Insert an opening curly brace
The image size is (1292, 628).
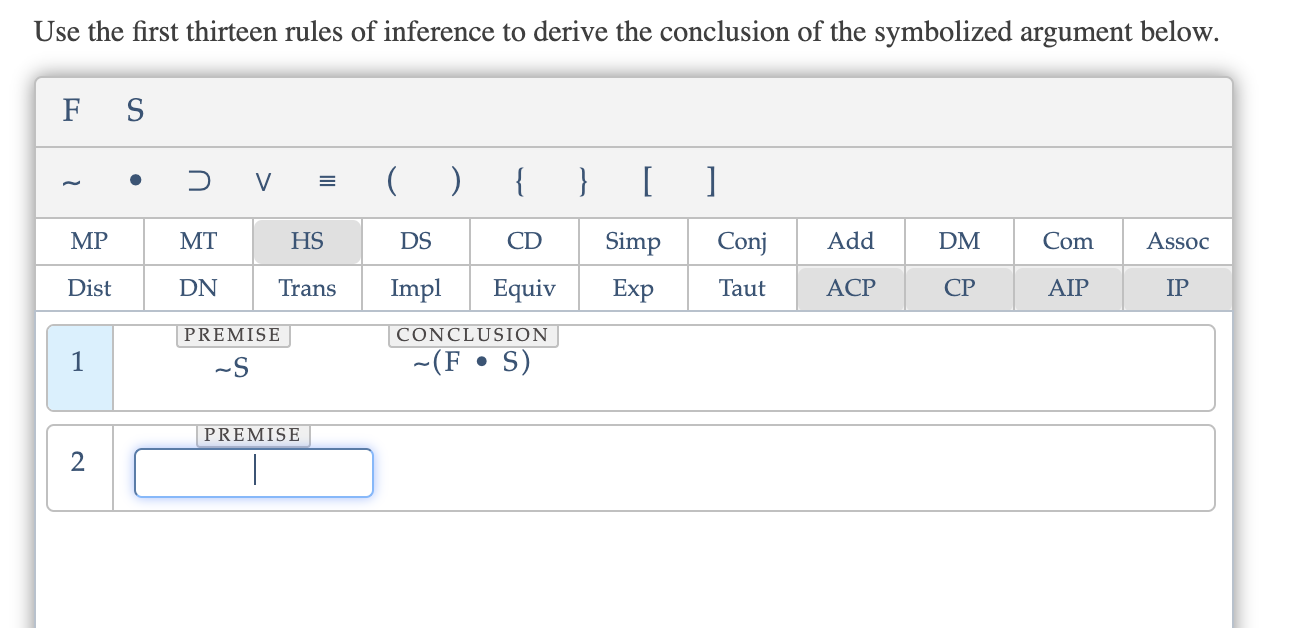[518, 181]
